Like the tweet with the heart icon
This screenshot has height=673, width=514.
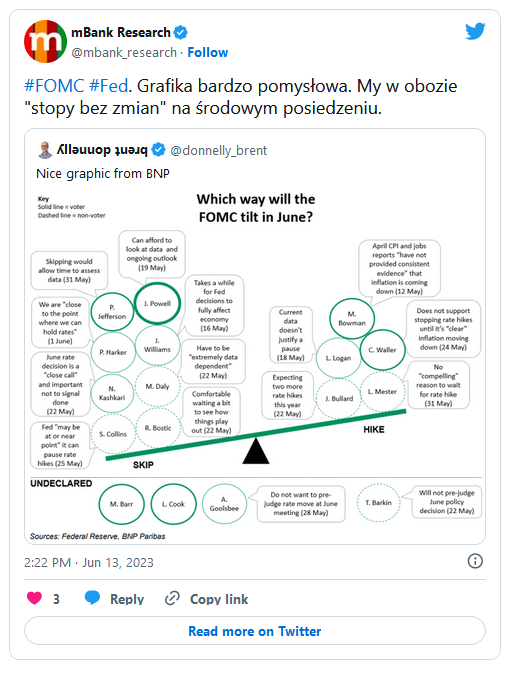35,598
